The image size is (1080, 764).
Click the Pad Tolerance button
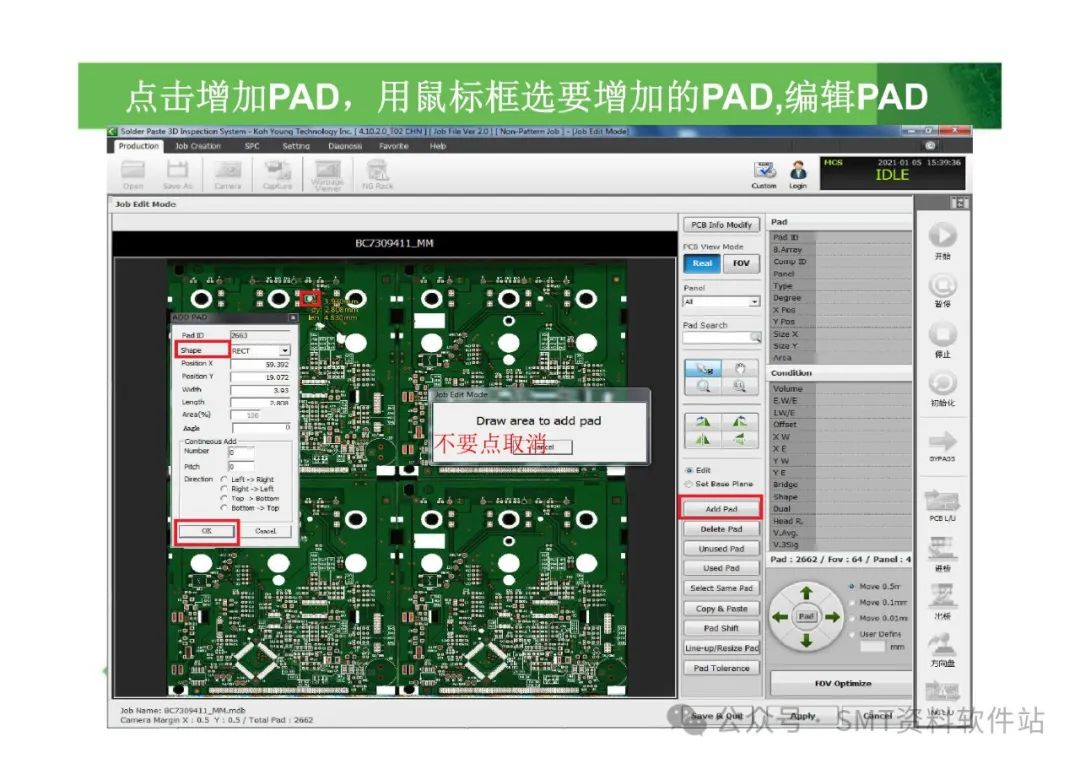pyautogui.click(x=721, y=668)
